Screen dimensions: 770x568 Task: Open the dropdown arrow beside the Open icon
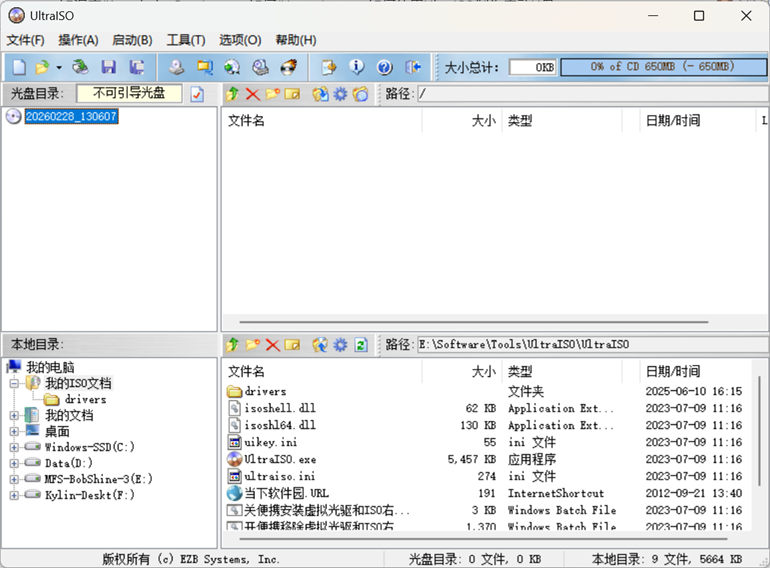(x=59, y=67)
